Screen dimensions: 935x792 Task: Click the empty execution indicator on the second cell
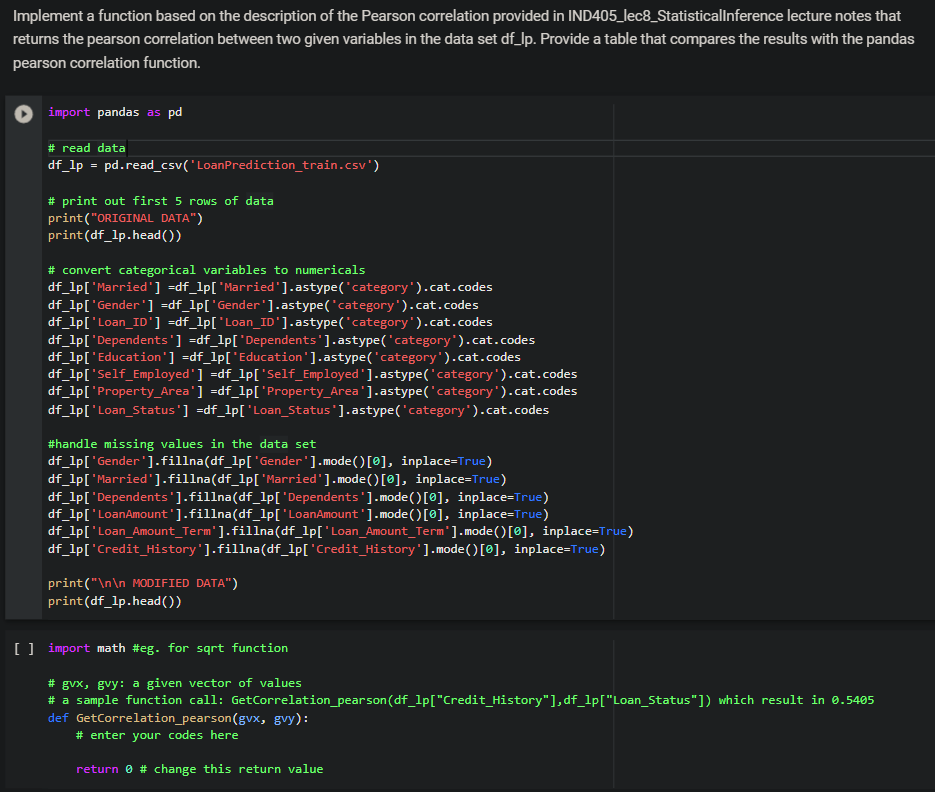[23, 648]
